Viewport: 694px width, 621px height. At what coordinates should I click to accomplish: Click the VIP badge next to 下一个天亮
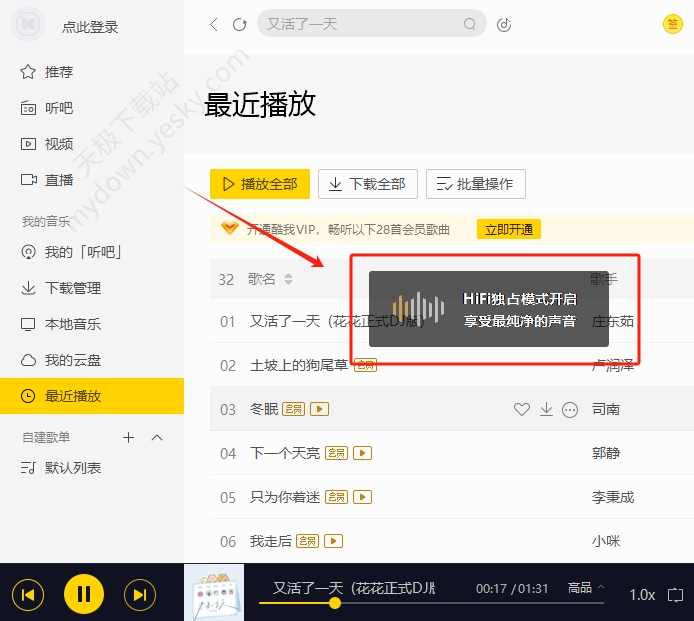coord(336,453)
